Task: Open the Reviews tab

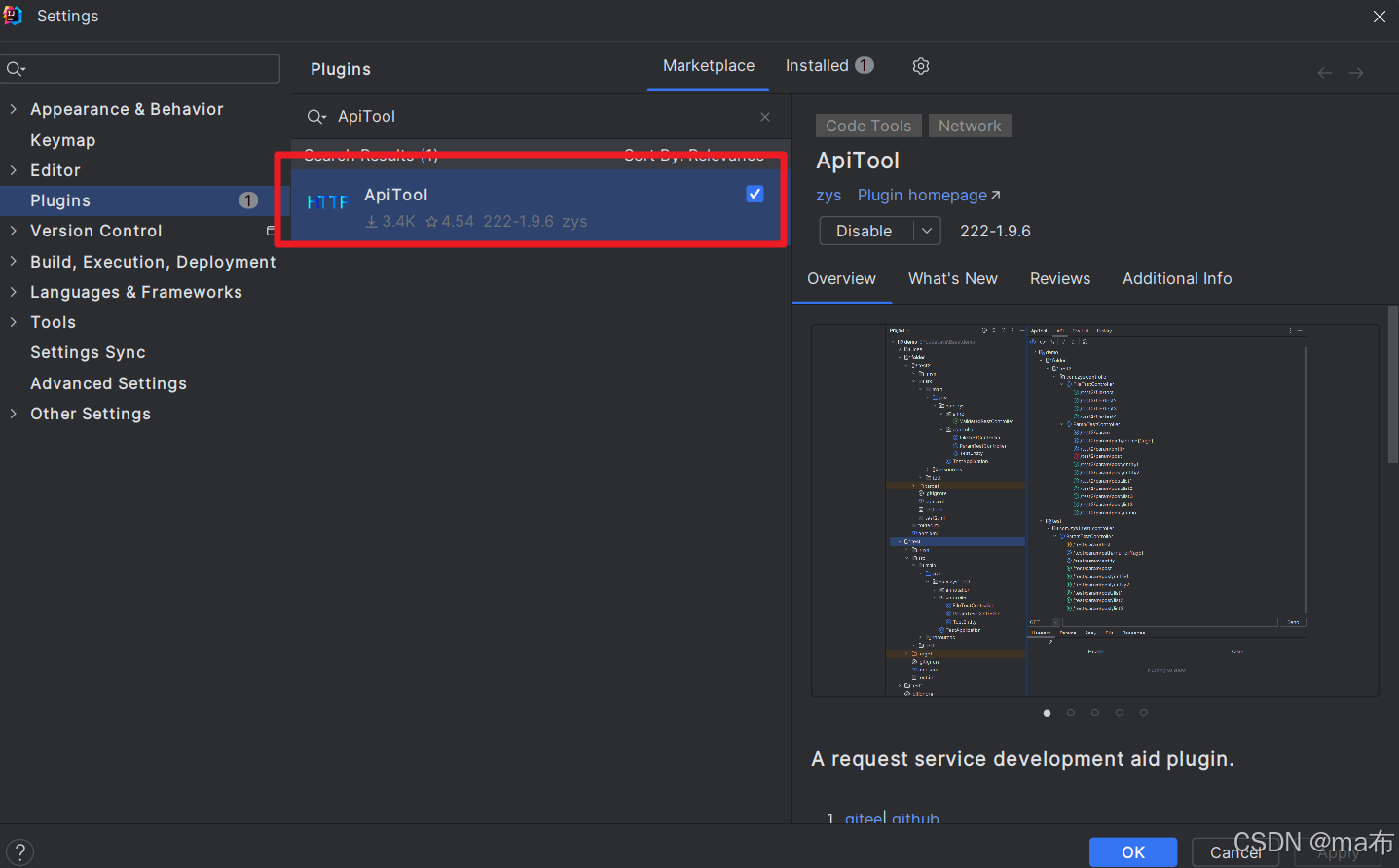Action: 1060,279
